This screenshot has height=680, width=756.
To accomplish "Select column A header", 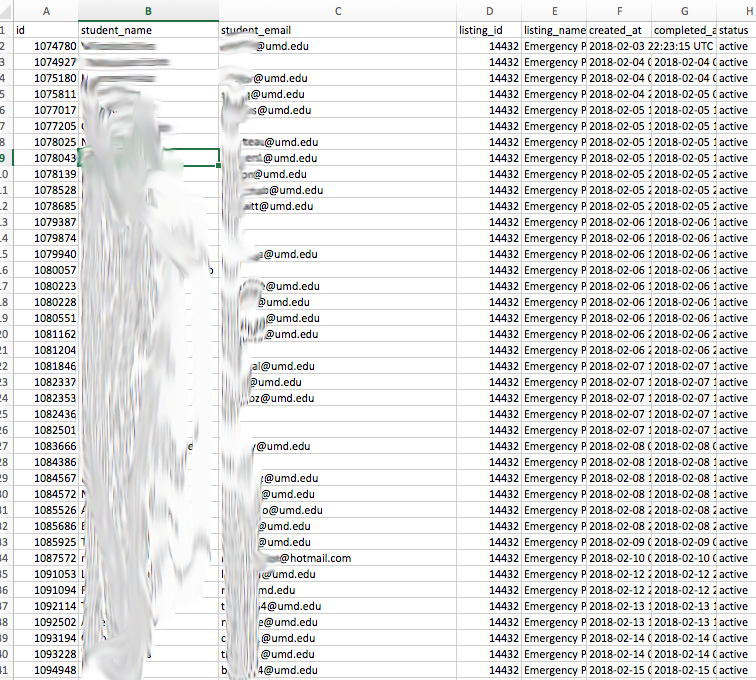I will pyautogui.click(x=47, y=11).
